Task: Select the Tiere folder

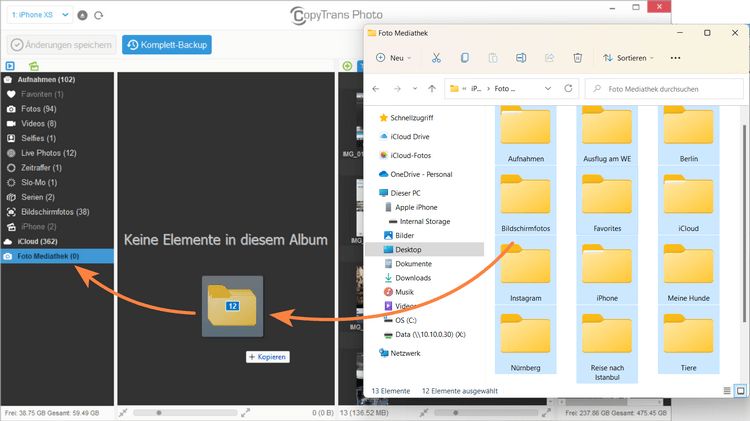Action: (x=688, y=340)
